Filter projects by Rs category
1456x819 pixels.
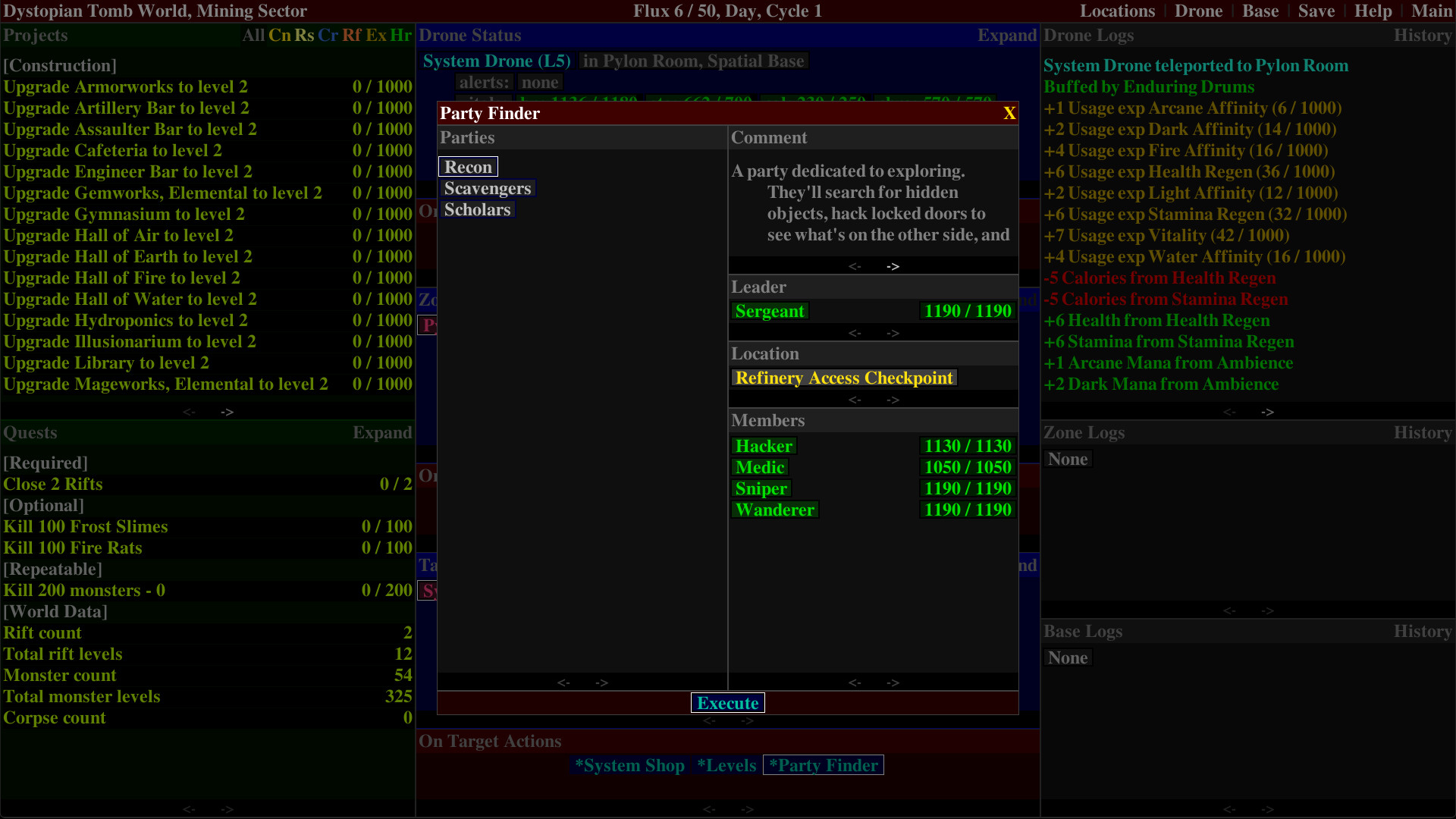[x=303, y=35]
